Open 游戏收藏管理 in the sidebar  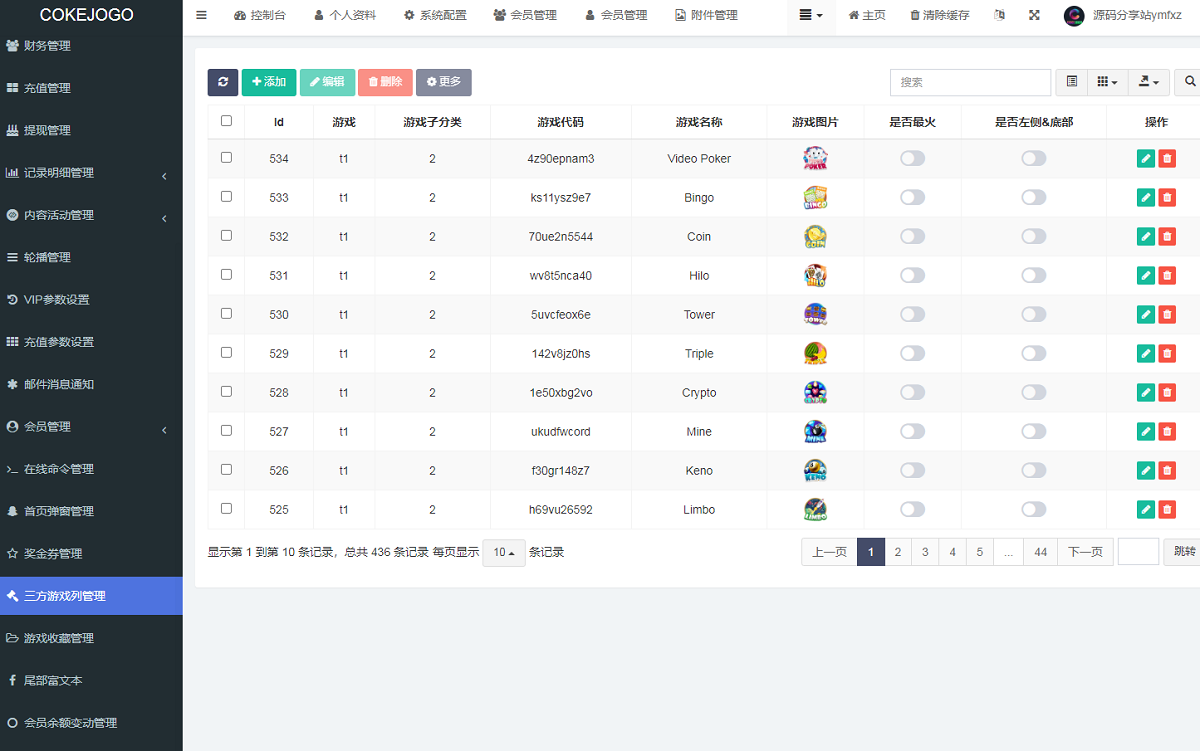tap(59, 638)
